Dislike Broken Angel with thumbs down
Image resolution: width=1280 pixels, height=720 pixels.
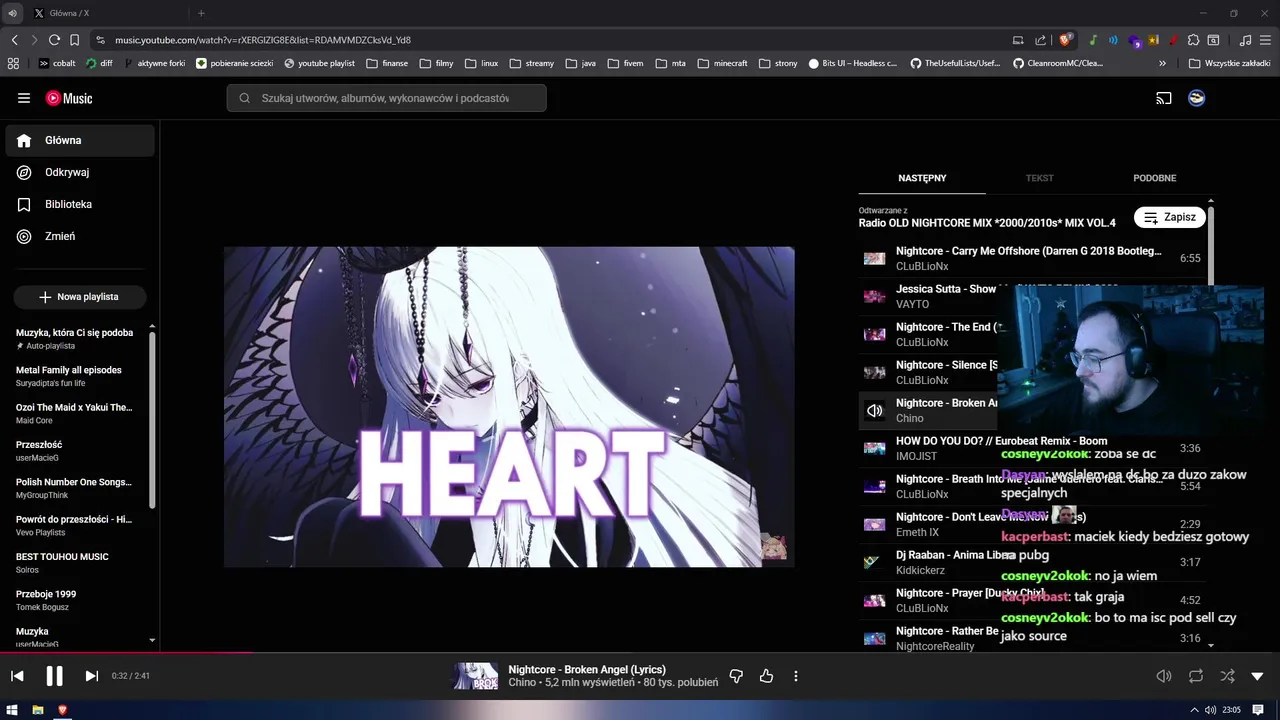point(736,676)
